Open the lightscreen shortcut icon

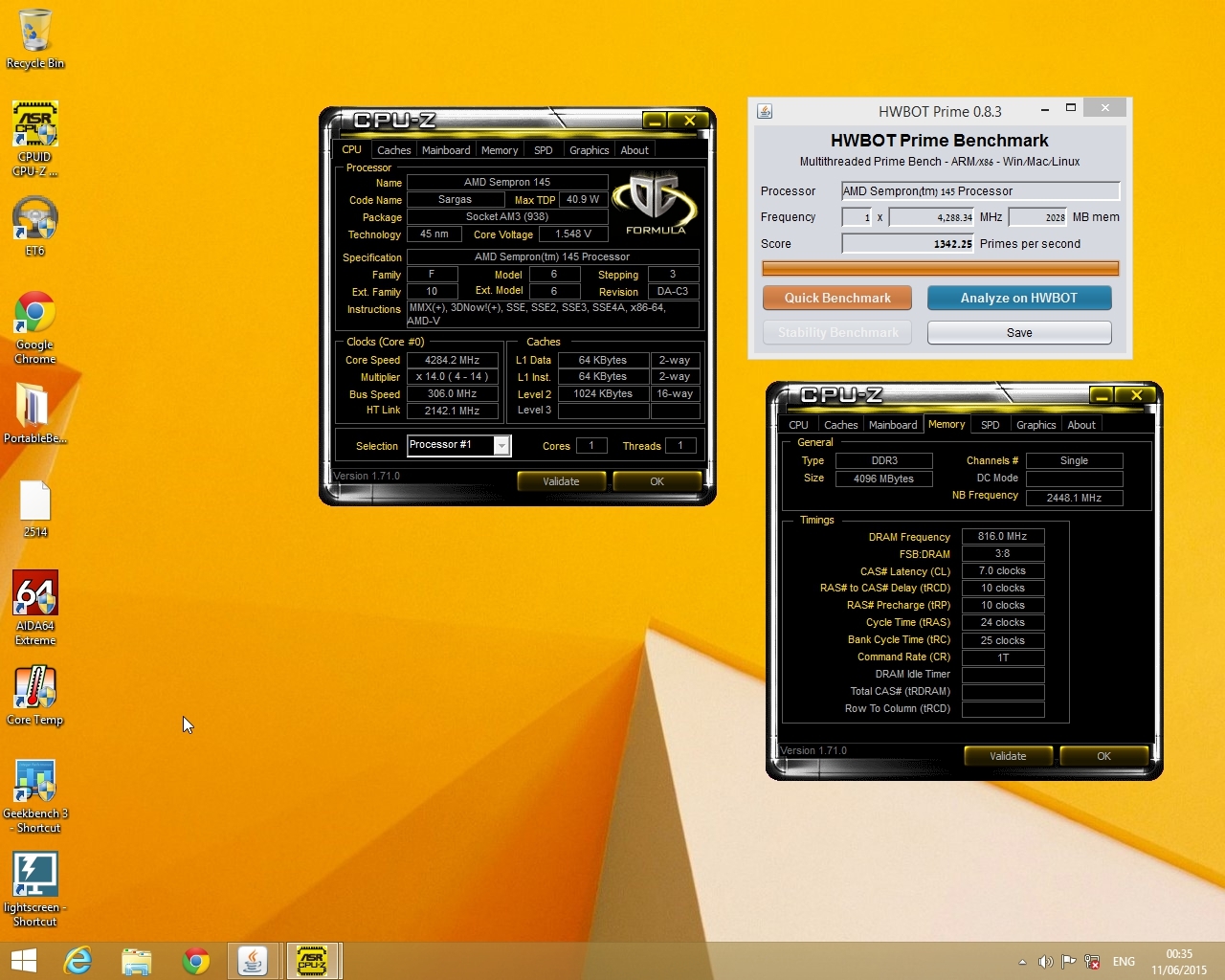pyautogui.click(x=34, y=889)
